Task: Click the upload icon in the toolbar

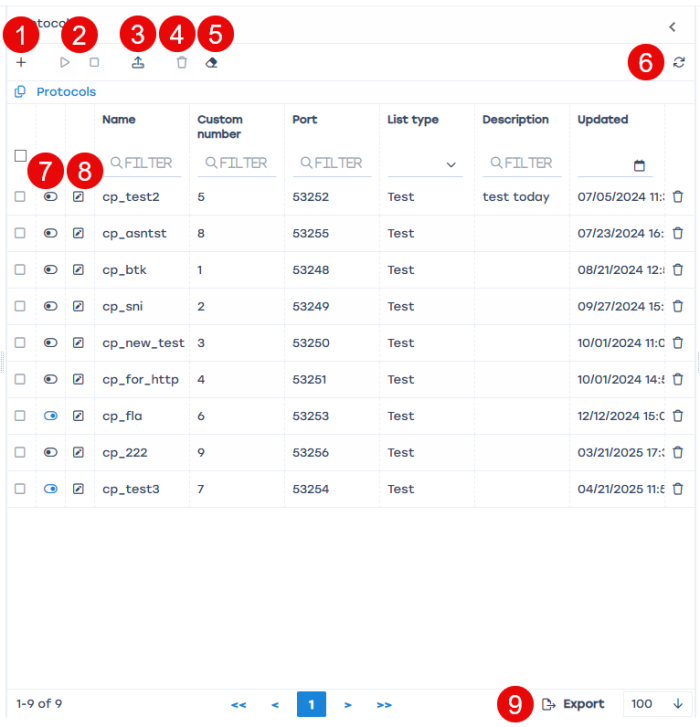Action: tap(138, 62)
